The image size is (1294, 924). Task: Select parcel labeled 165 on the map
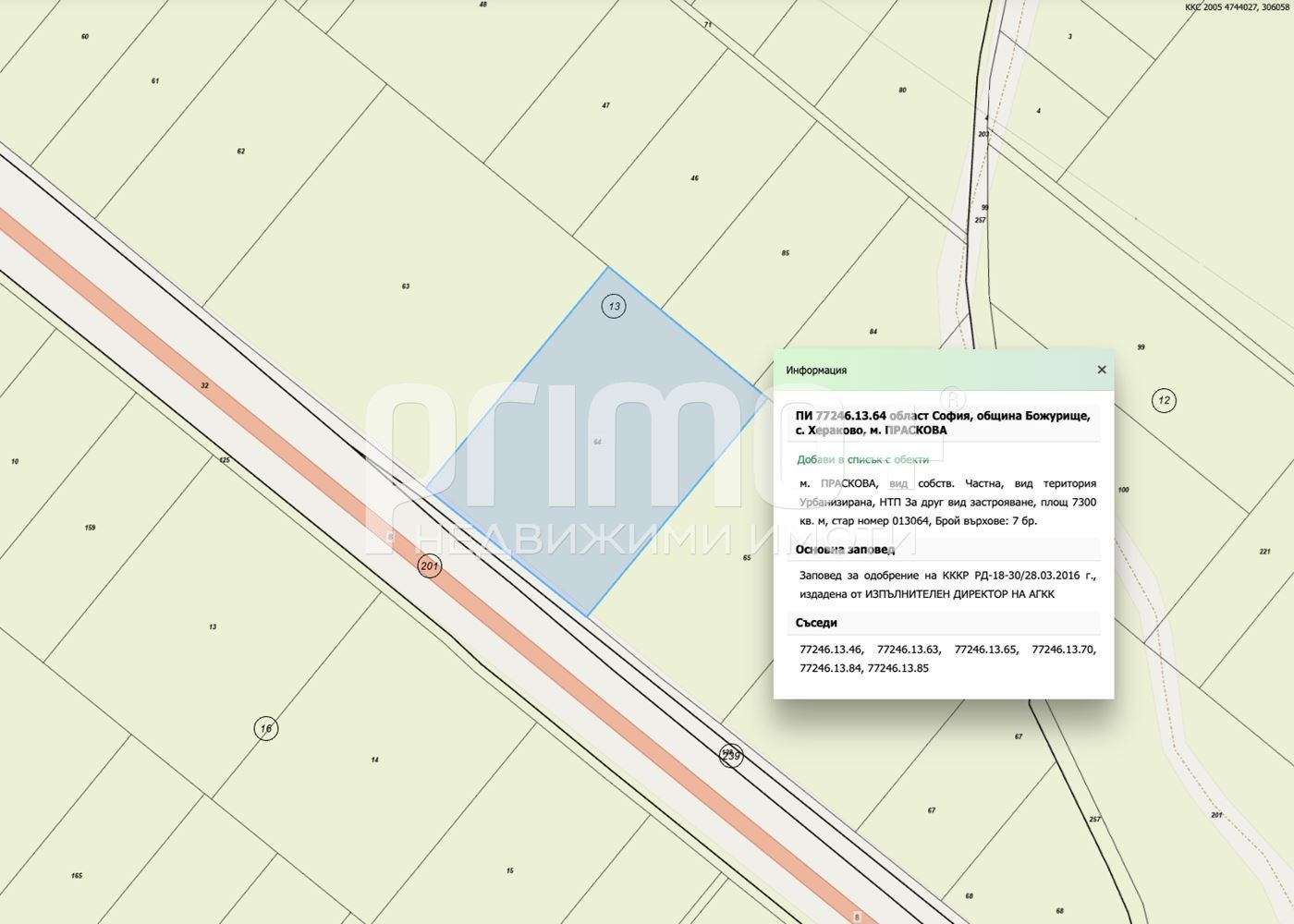coord(77,876)
